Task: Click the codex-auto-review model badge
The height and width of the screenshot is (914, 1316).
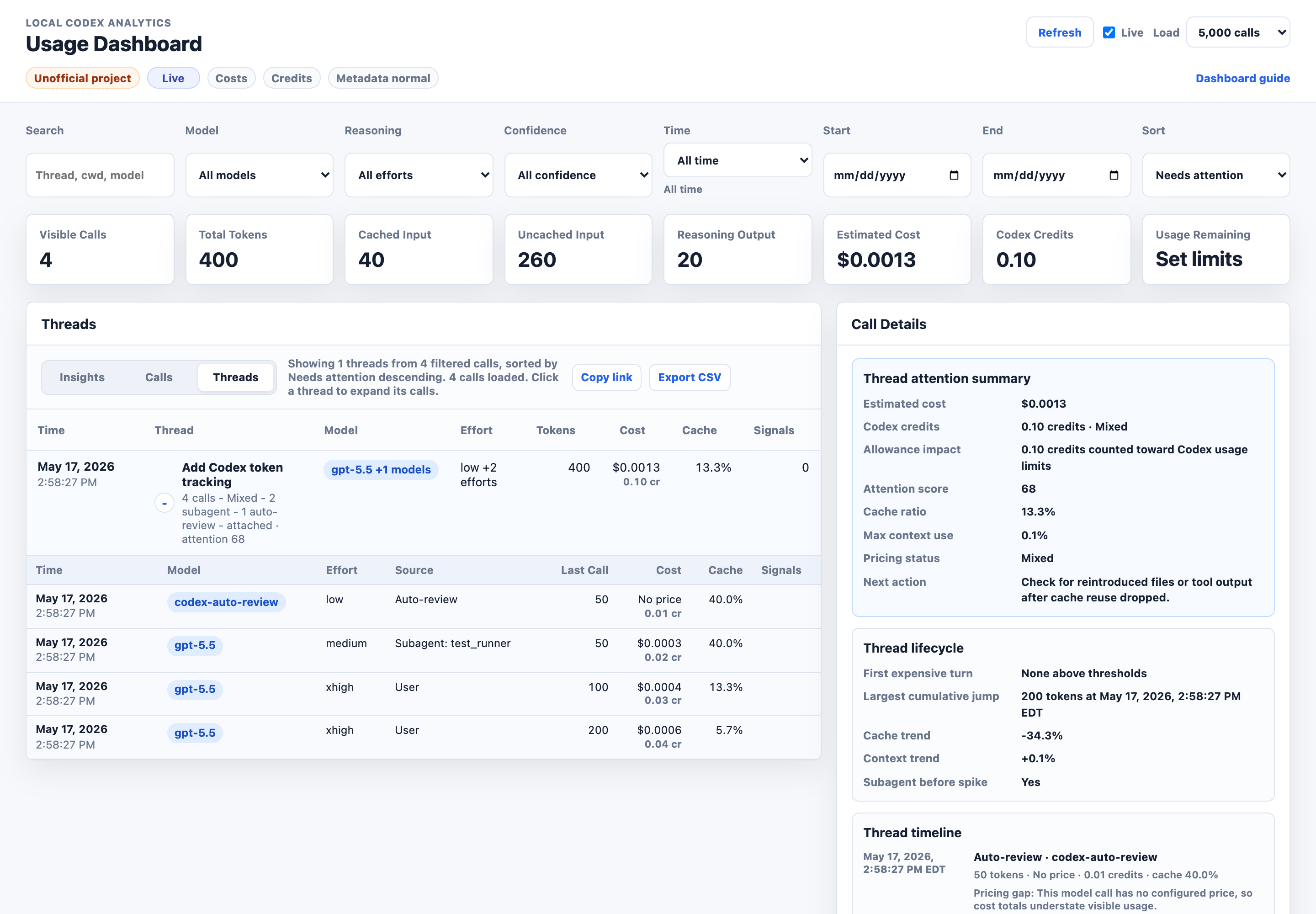Action: coord(226,602)
